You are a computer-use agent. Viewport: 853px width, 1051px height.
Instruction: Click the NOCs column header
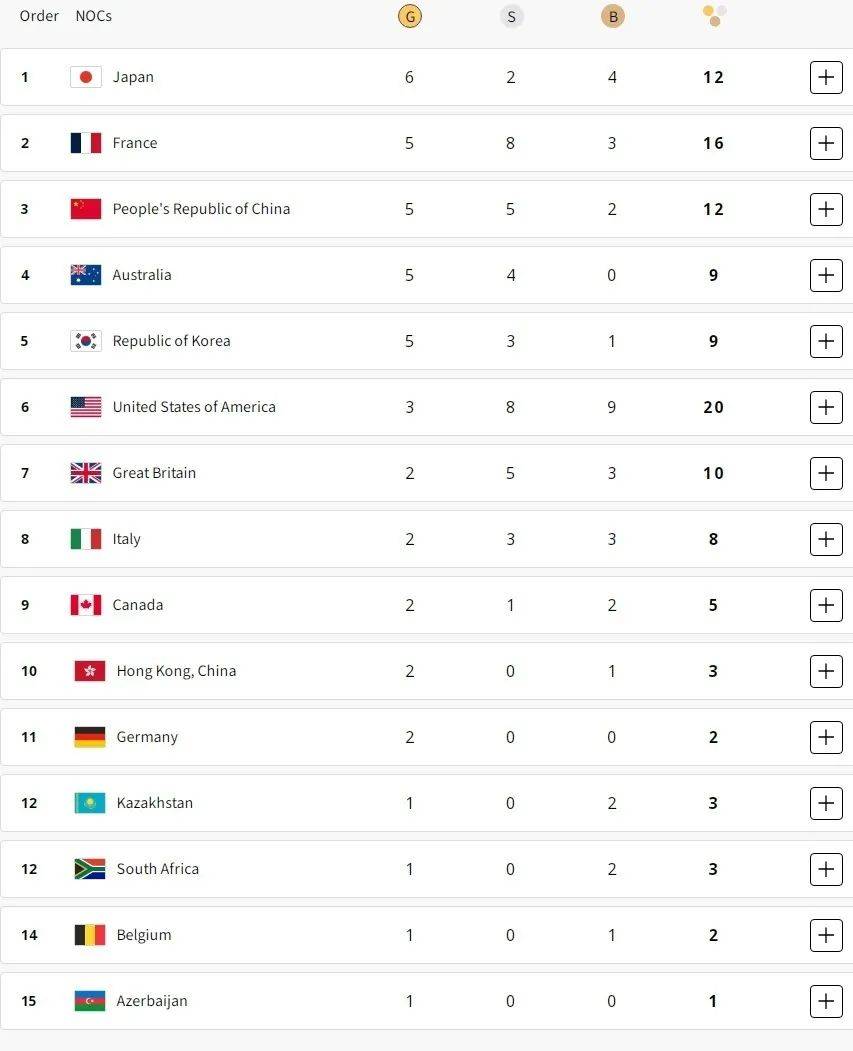pyautogui.click(x=94, y=16)
